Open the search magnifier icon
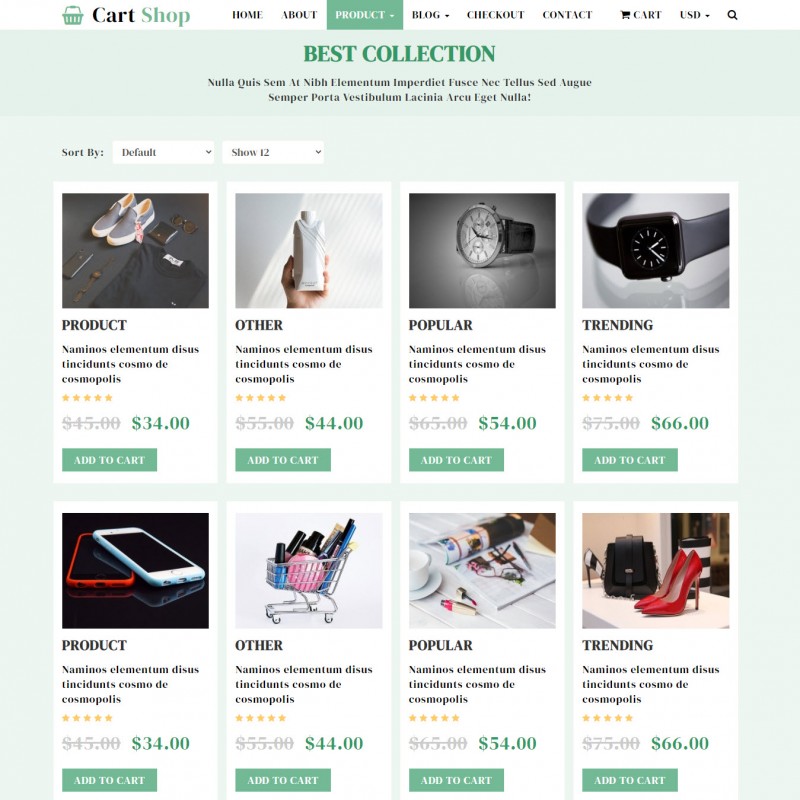The image size is (800, 800). [x=732, y=15]
